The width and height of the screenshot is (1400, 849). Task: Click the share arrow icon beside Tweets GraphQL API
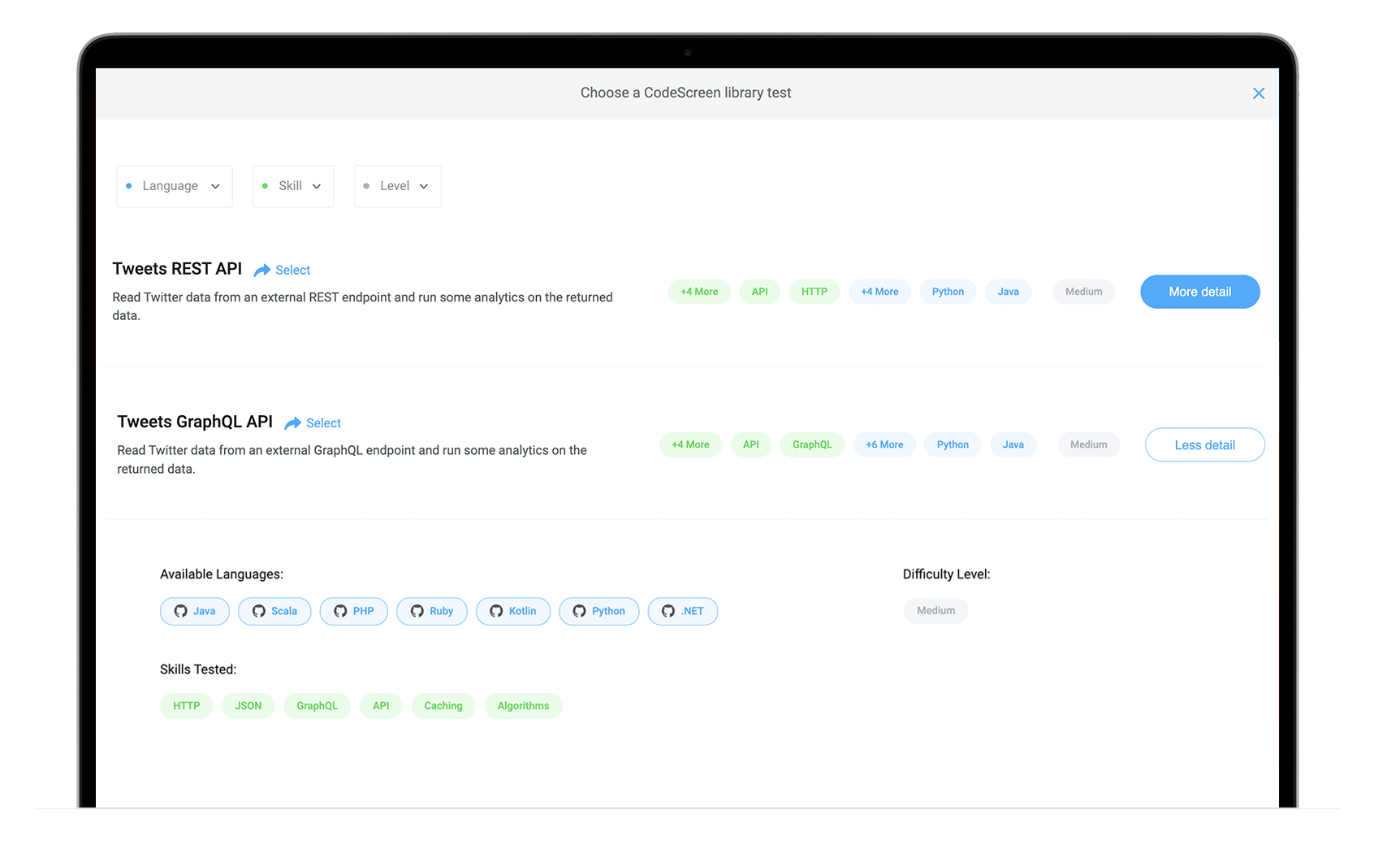pyautogui.click(x=292, y=423)
